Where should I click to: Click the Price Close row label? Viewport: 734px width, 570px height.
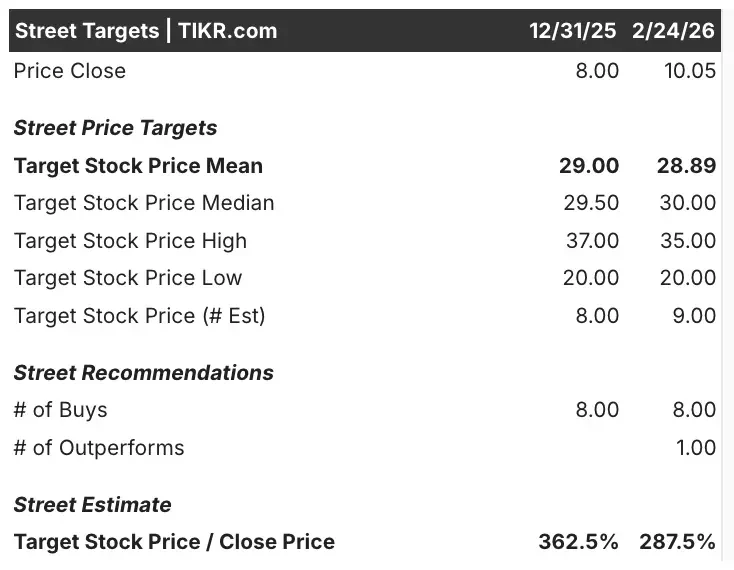(70, 71)
